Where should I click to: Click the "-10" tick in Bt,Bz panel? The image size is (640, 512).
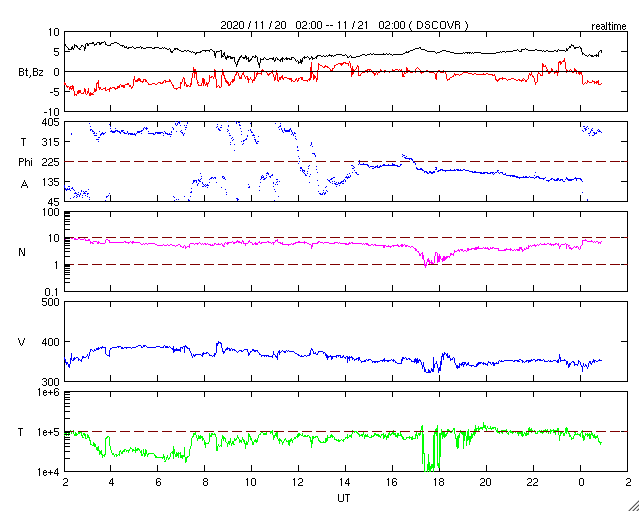(x=53, y=111)
